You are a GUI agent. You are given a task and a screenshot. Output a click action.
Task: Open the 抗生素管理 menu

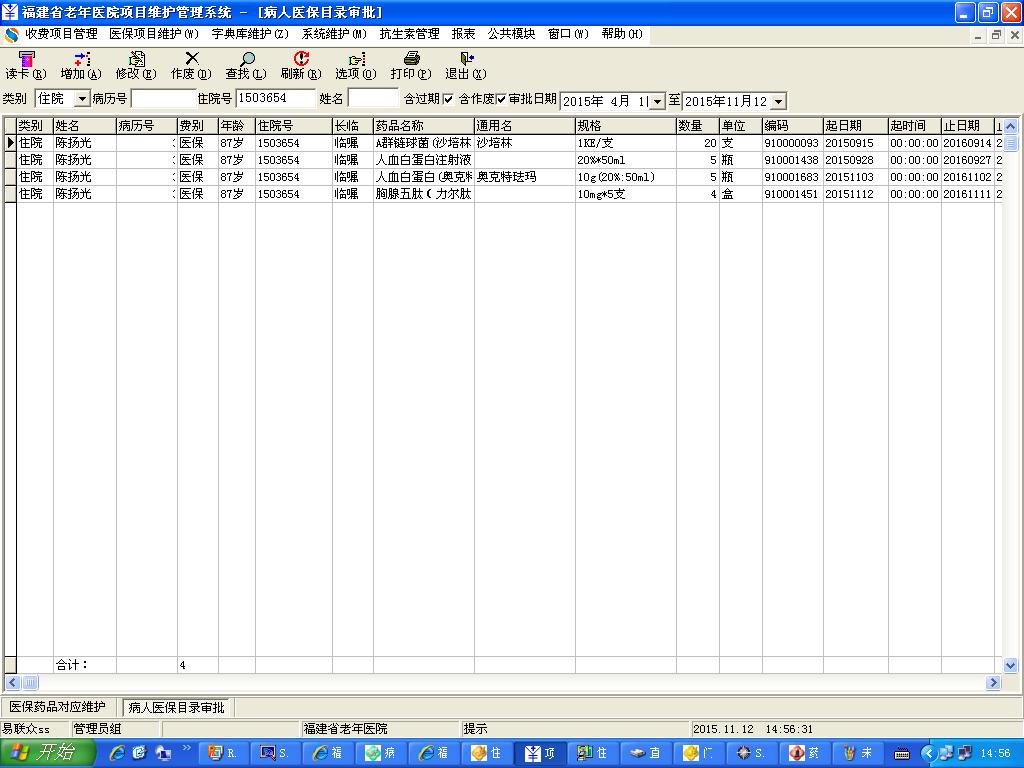[x=409, y=34]
